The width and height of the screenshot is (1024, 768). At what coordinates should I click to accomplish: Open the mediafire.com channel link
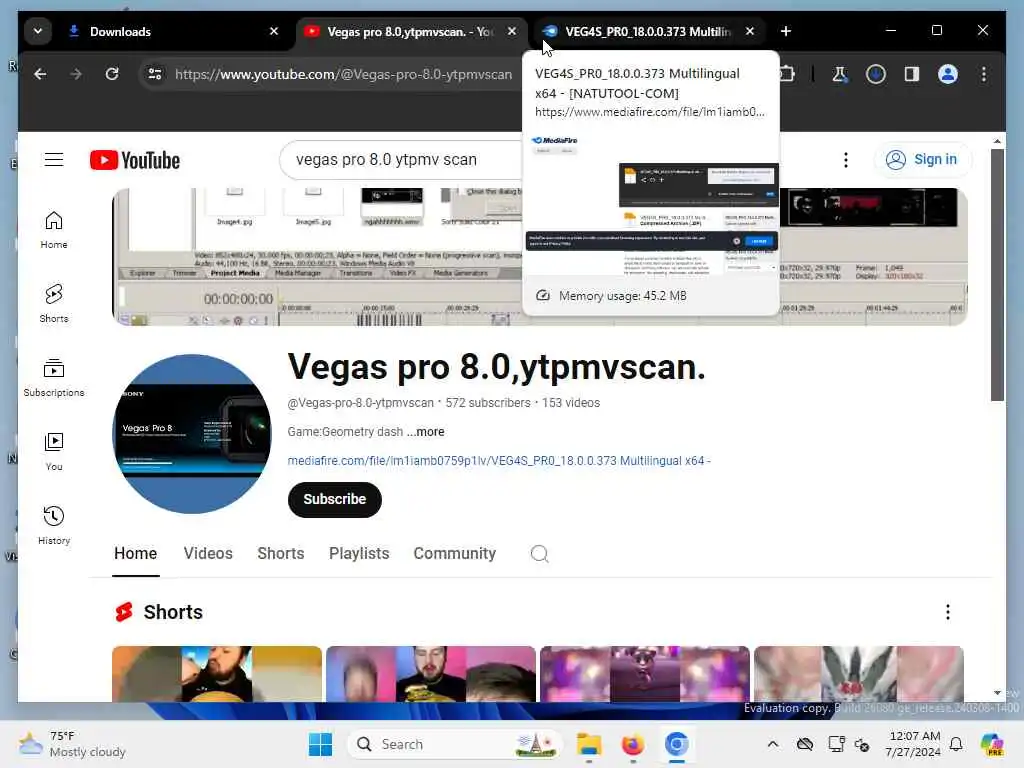click(x=499, y=460)
